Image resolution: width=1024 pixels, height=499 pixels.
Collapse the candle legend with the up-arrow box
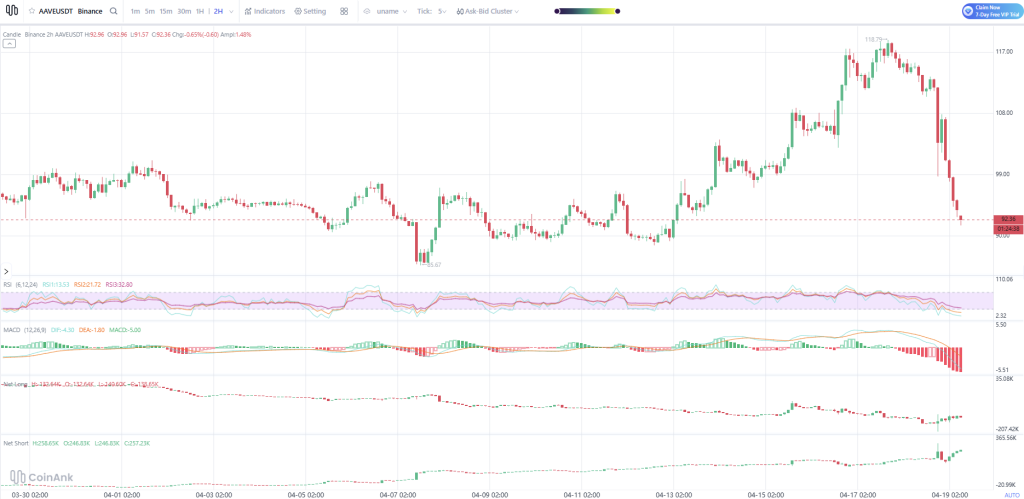[x=9, y=44]
